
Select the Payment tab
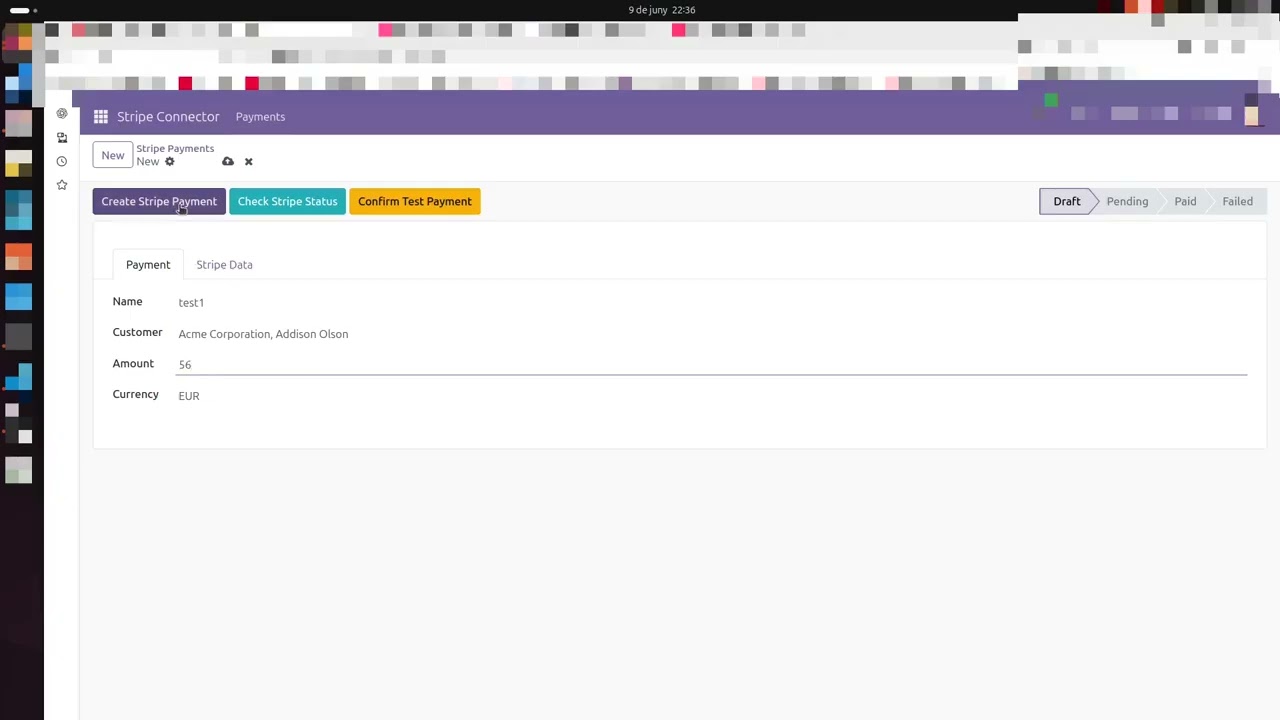148,265
